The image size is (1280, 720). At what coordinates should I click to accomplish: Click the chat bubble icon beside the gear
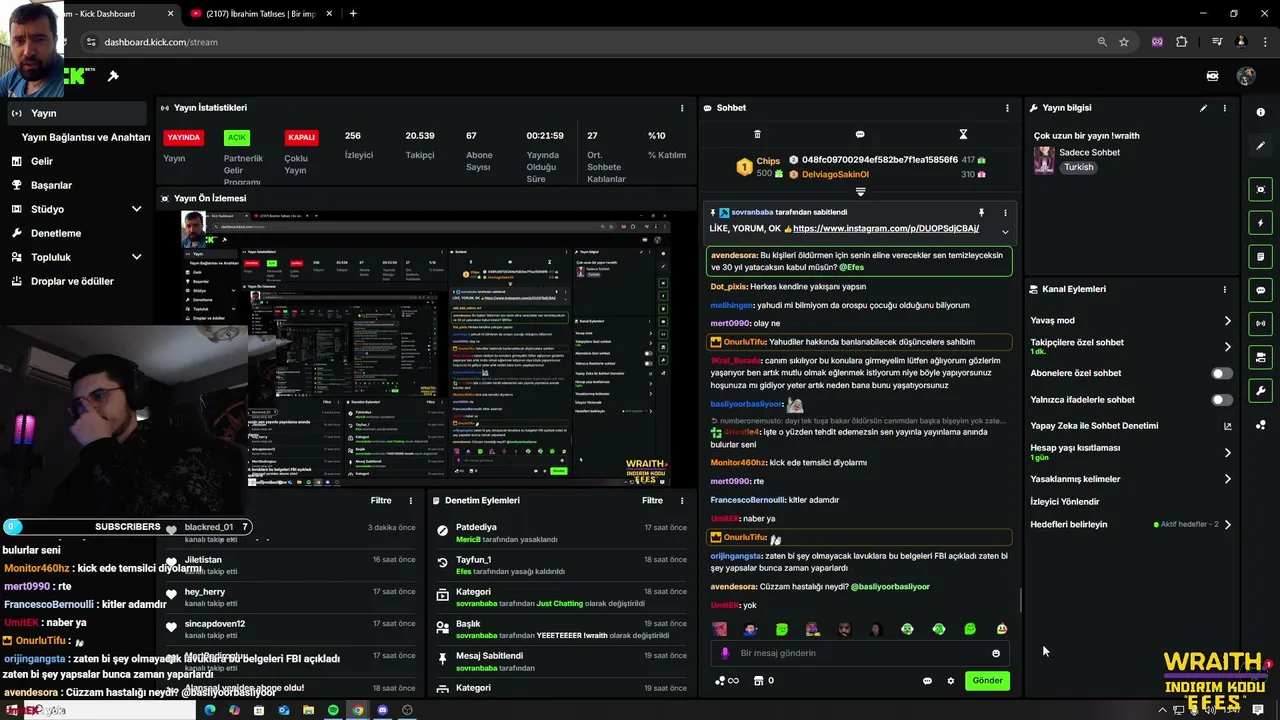click(927, 681)
